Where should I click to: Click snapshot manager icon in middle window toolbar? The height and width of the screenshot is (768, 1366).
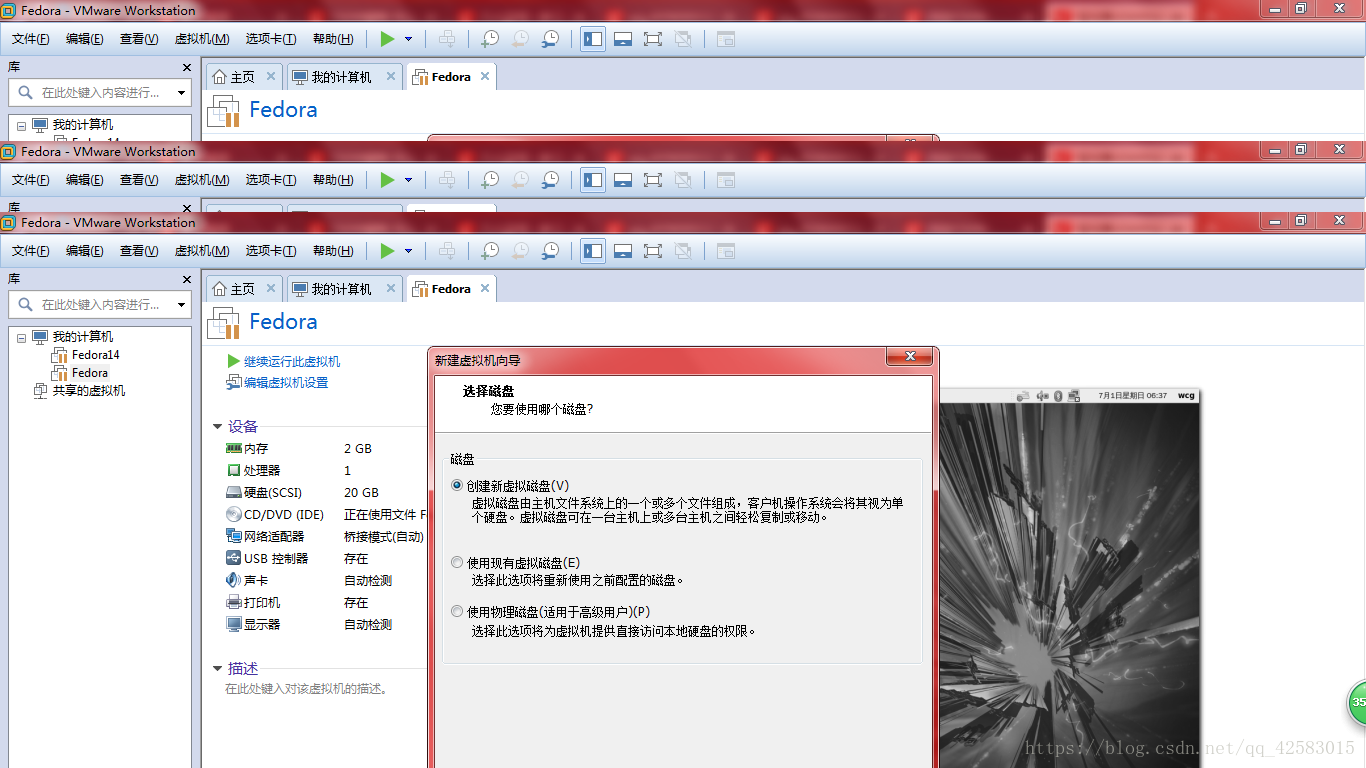click(x=551, y=180)
